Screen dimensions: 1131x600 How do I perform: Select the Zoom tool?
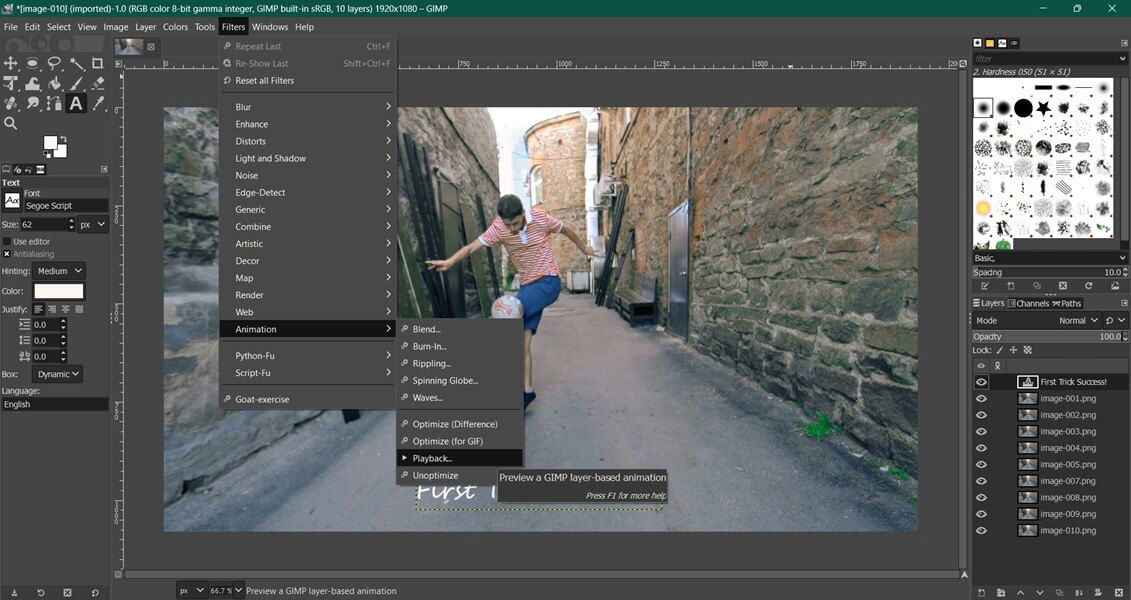(x=11, y=120)
